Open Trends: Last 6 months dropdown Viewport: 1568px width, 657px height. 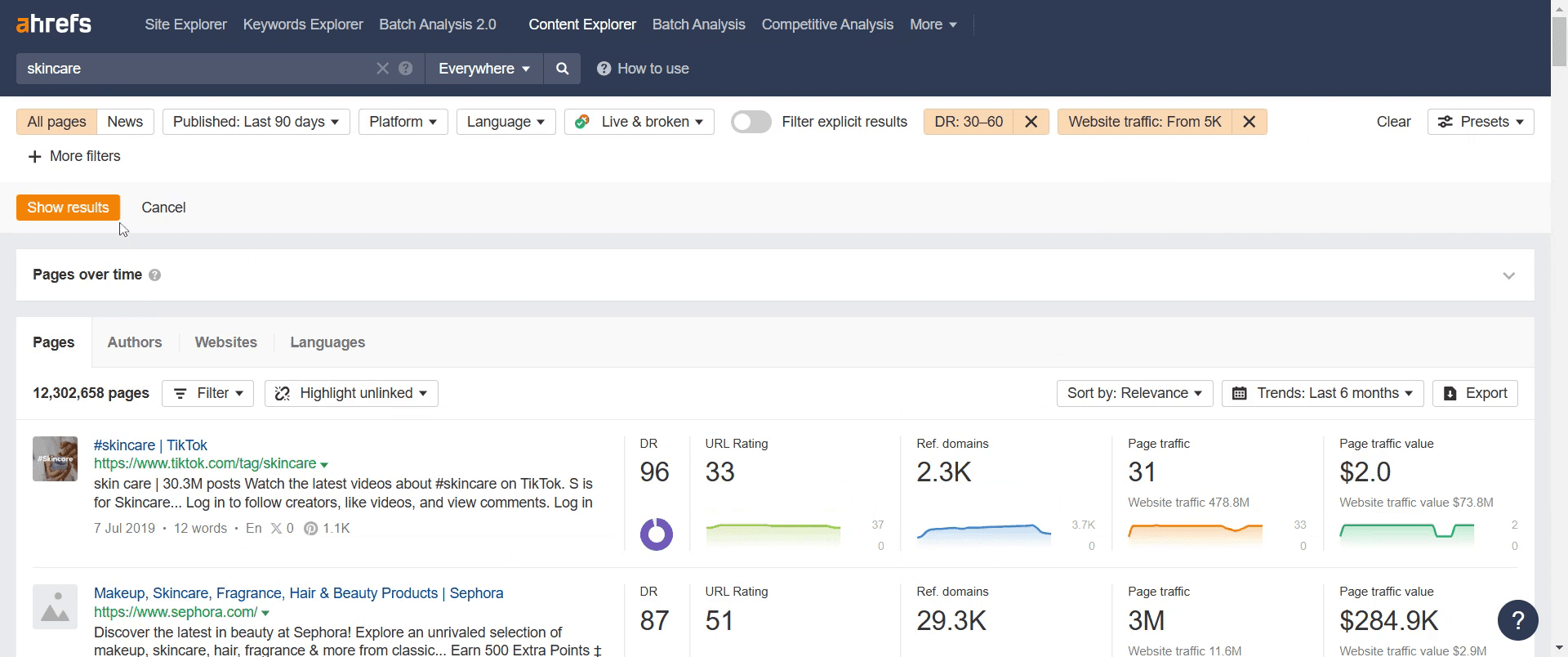(1323, 393)
